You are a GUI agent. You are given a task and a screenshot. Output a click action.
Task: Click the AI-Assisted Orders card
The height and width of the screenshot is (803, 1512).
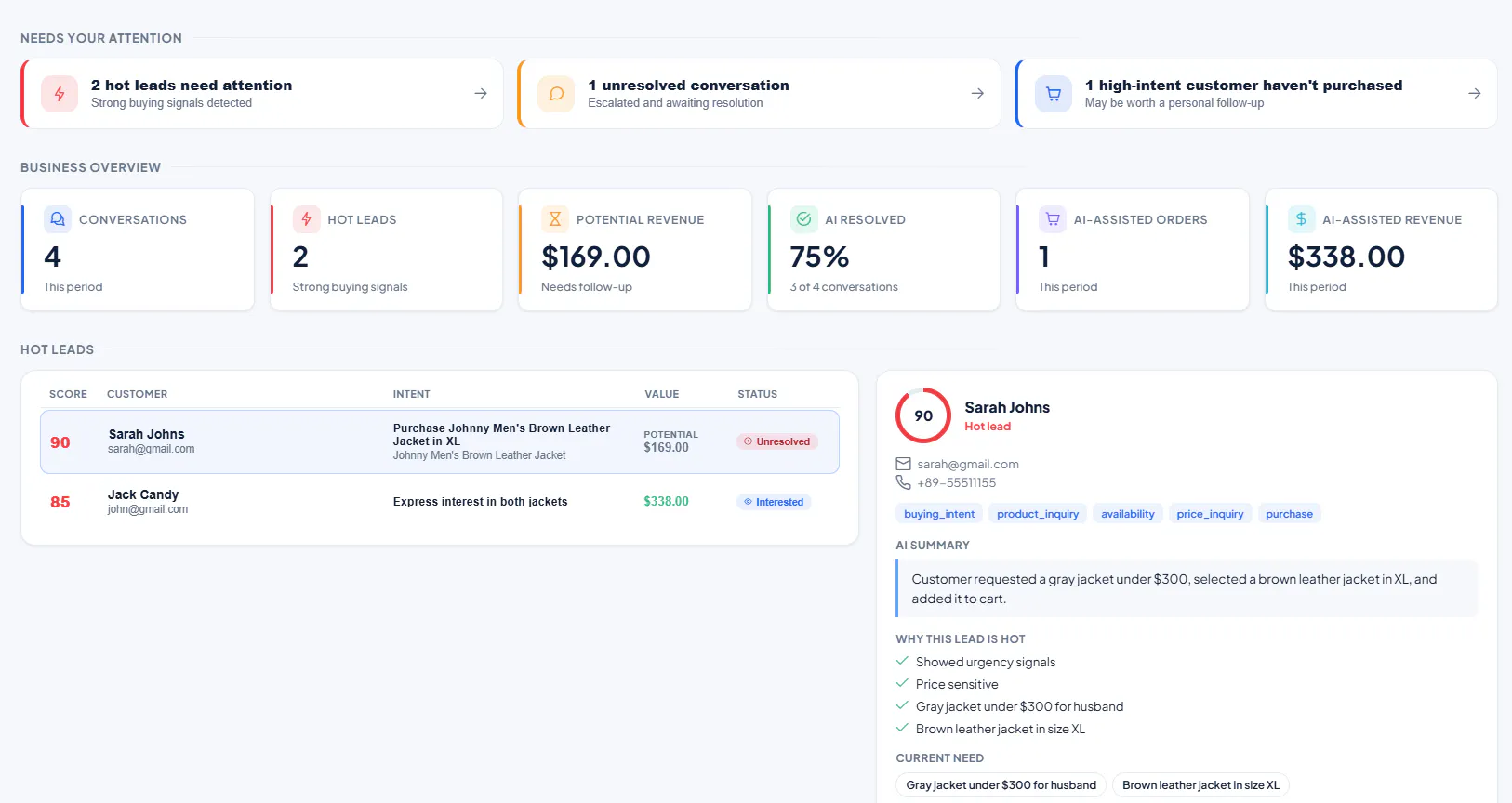point(1133,250)
